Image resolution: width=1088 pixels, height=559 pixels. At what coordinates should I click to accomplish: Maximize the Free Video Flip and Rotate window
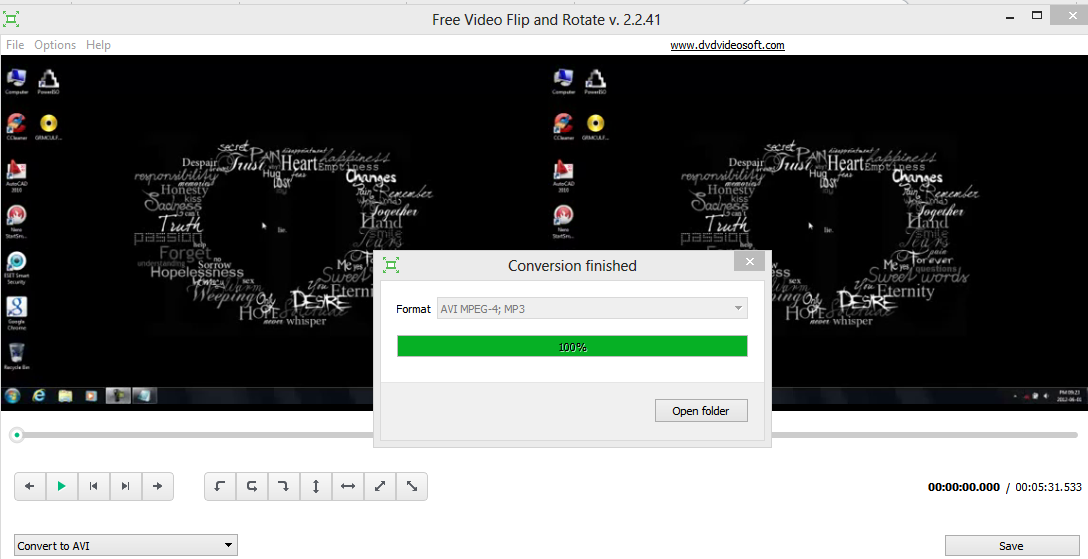[x=1037, y=15]
